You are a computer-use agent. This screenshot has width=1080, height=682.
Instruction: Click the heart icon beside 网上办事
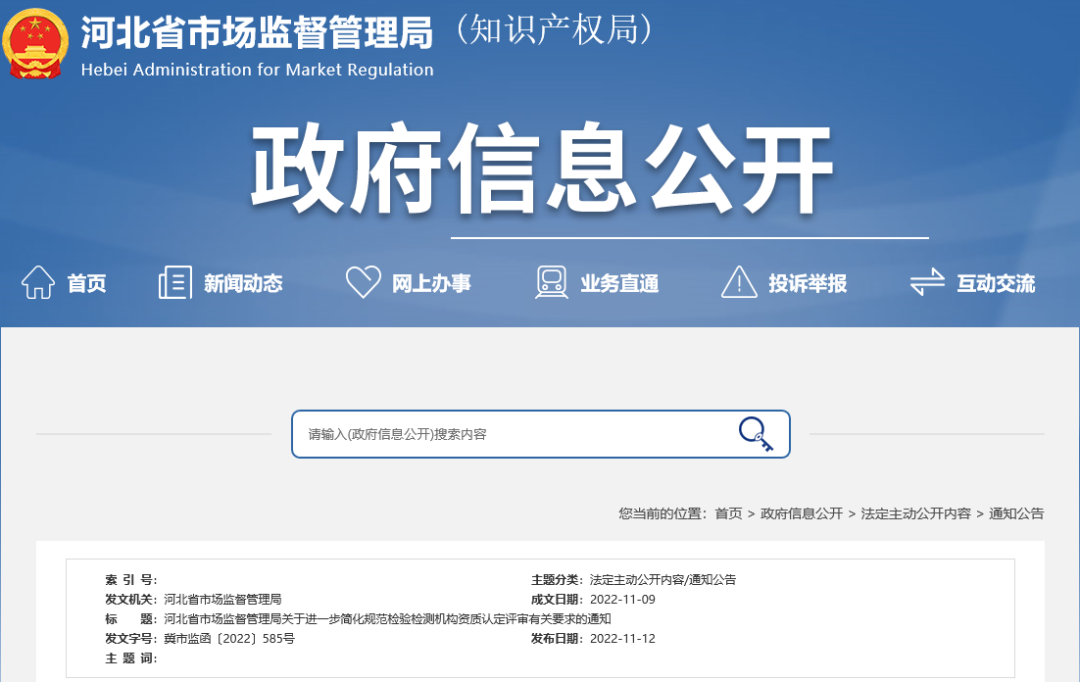click(366, 282)
